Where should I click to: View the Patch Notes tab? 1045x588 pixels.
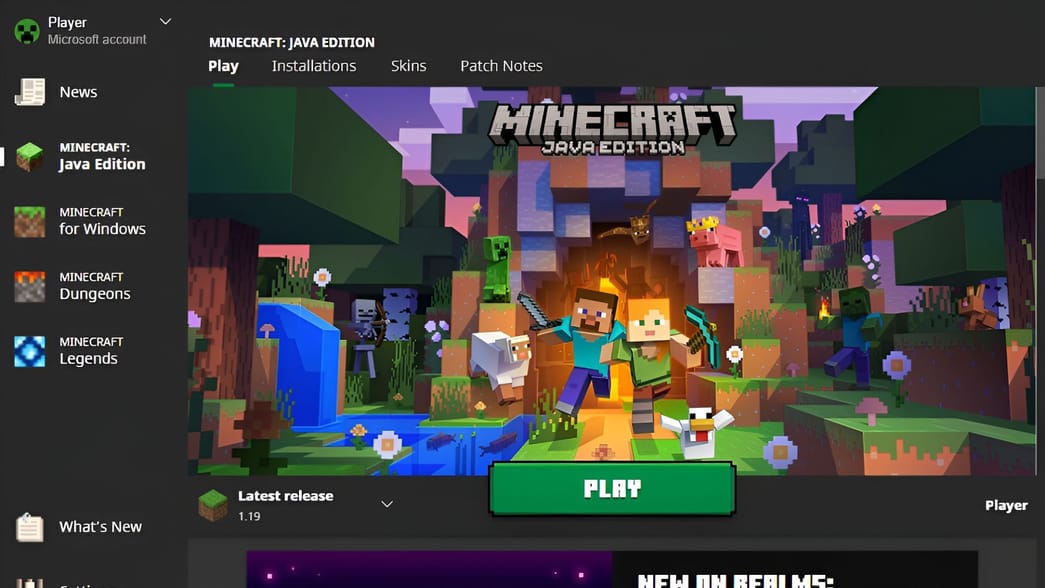[x=501, y=65]
